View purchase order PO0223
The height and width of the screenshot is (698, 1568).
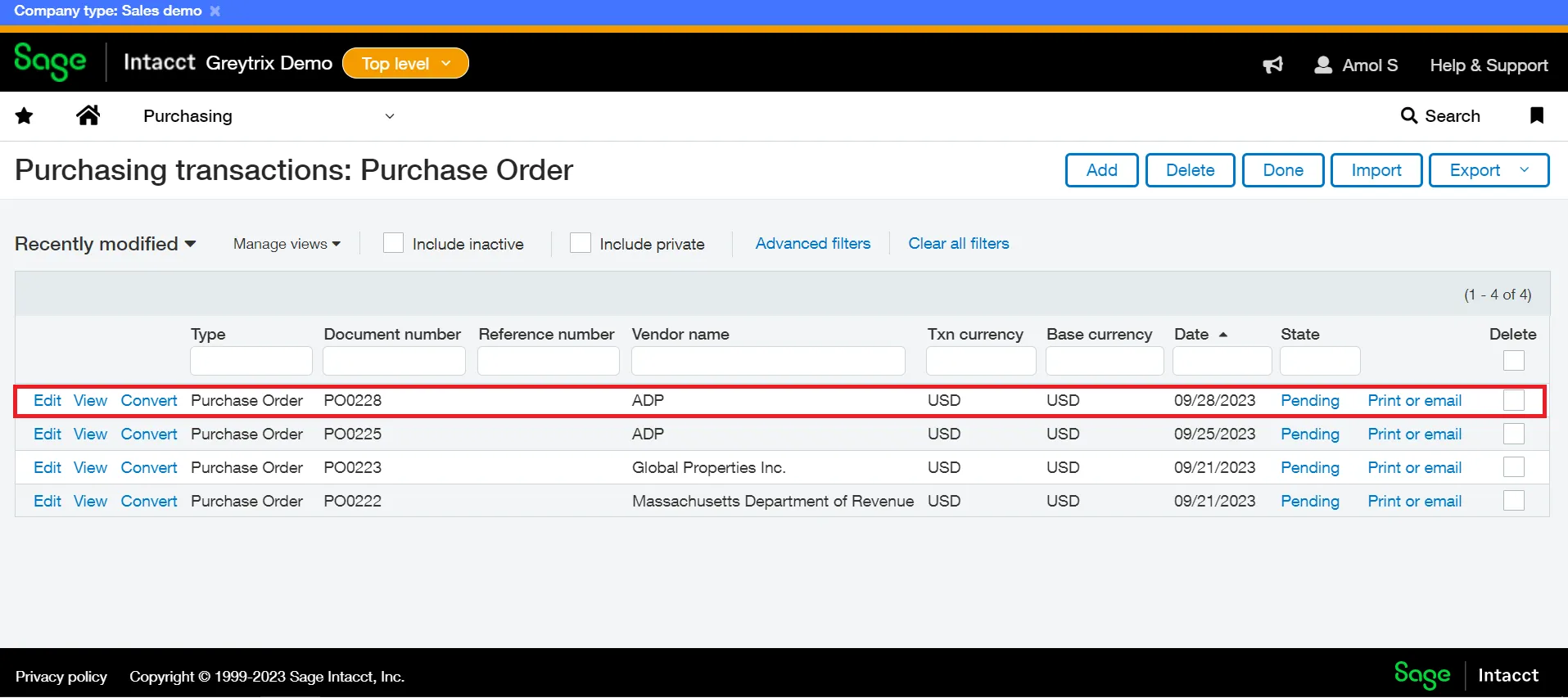pyautogui.click(x=90, y=467)
